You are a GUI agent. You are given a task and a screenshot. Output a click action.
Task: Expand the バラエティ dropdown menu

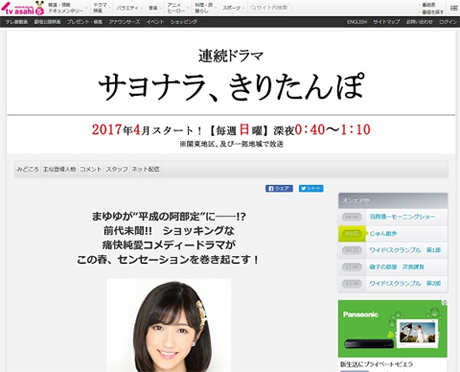(x=128, y=8)
